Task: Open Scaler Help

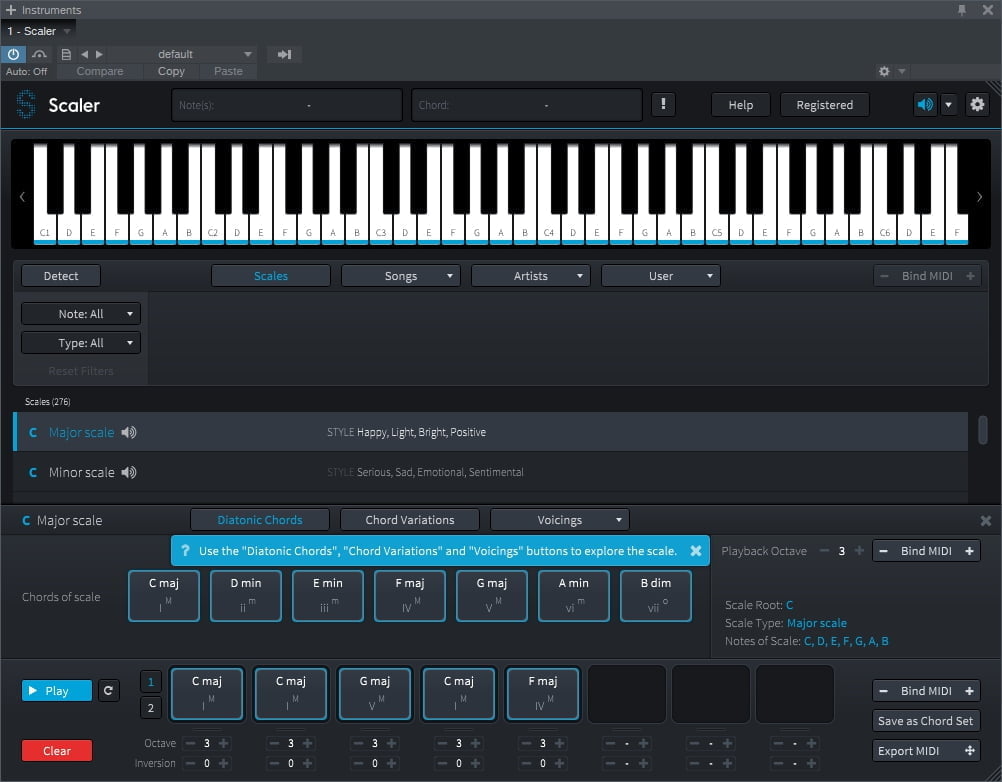Action: [x=741, y=105]
